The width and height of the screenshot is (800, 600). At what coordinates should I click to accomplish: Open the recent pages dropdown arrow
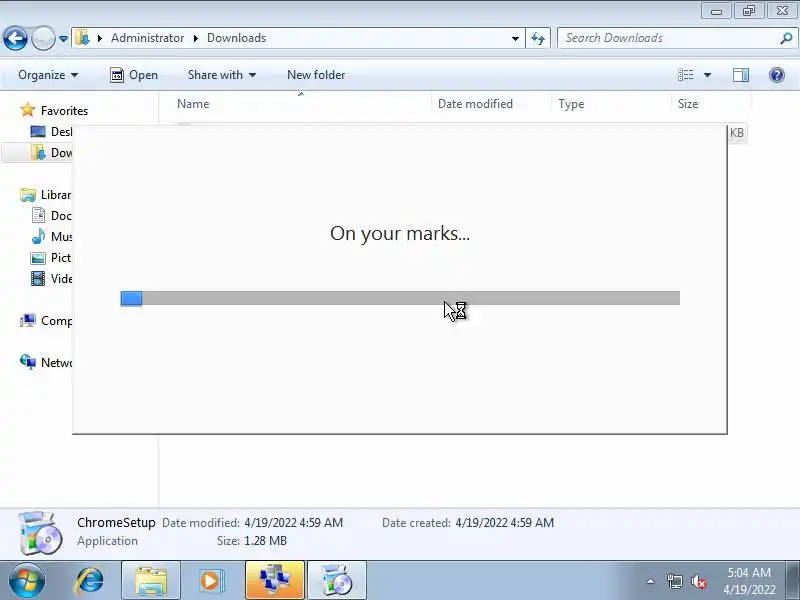point(63,39)
